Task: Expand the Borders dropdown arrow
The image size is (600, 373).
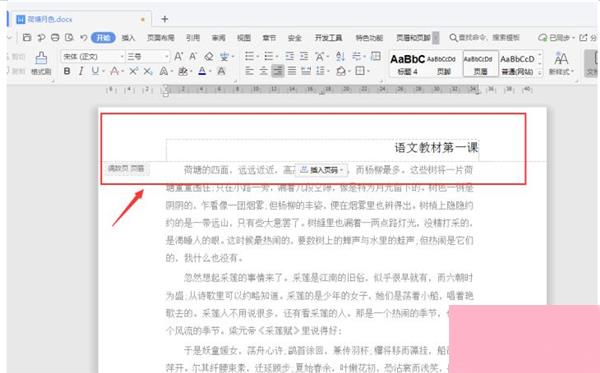Action: (x=368, y=72)
